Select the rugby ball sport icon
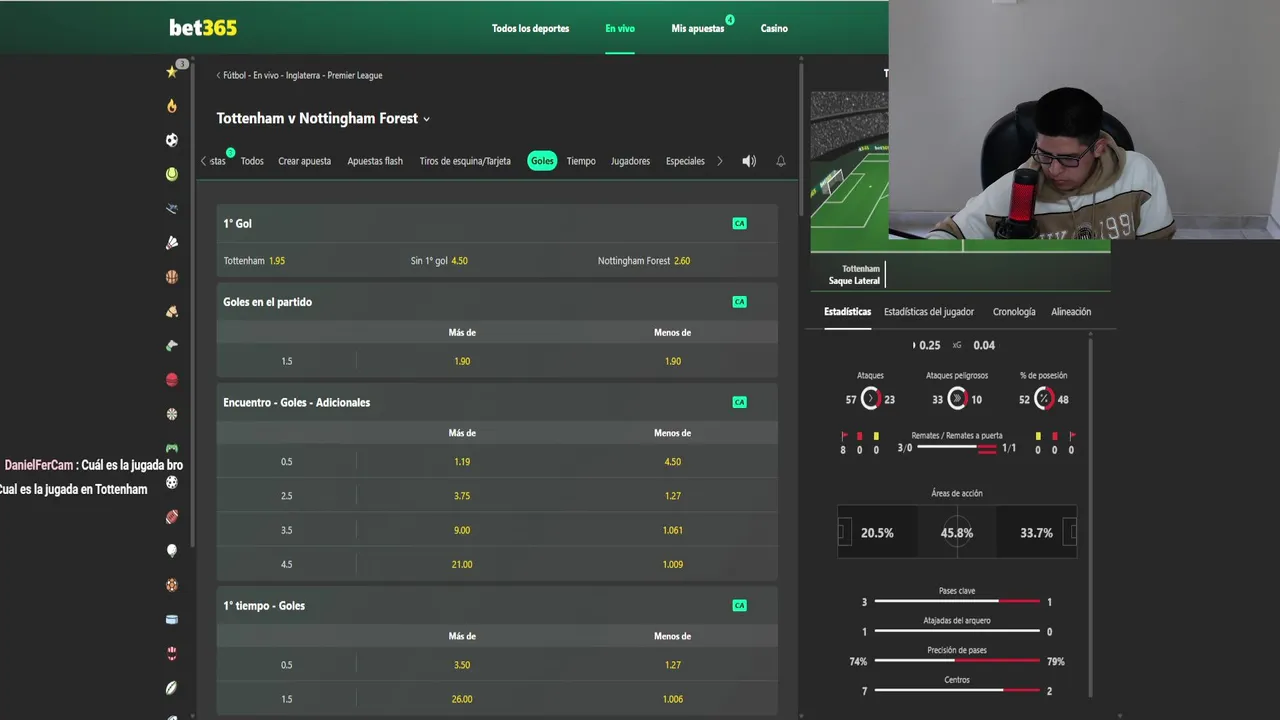Screen dimensions: 1280x720 point(172,688)
